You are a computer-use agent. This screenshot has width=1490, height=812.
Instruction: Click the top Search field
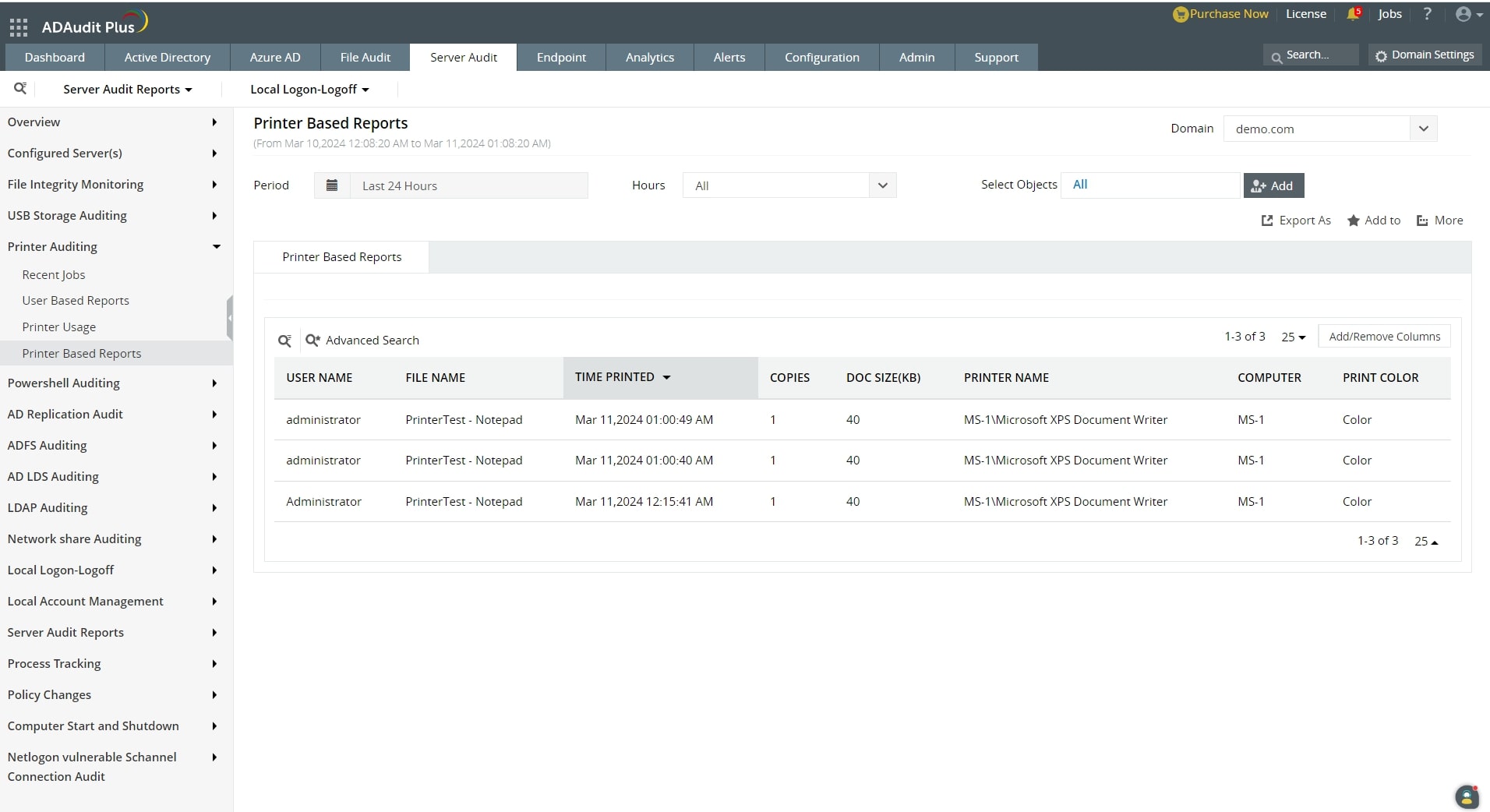click(1309, 55)
